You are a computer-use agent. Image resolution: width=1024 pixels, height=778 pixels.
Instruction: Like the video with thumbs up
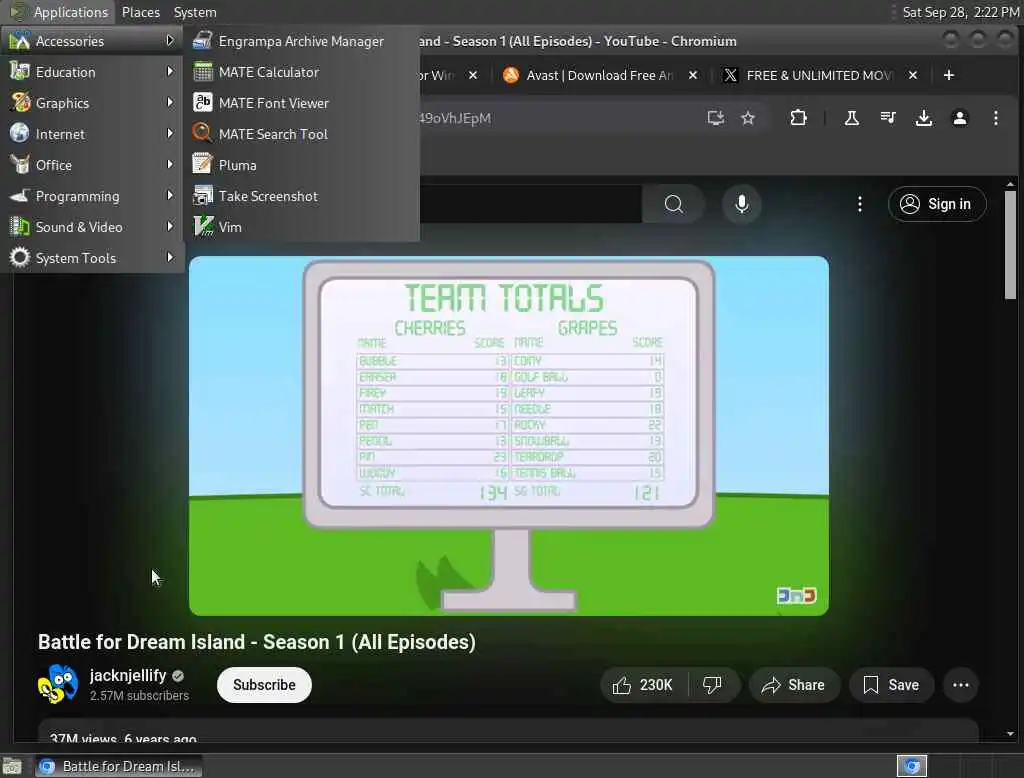click(643, 685)
